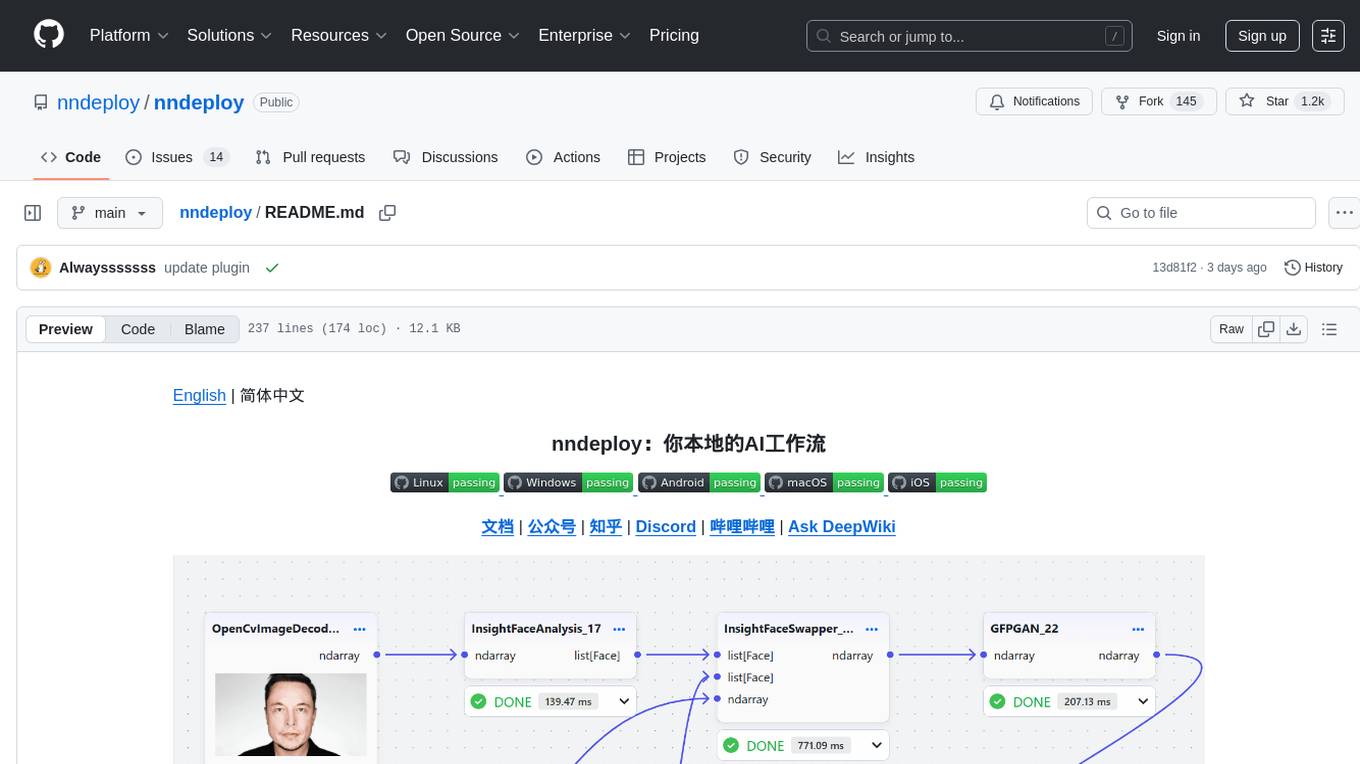Open the more file actions menu

(1345, 213)
